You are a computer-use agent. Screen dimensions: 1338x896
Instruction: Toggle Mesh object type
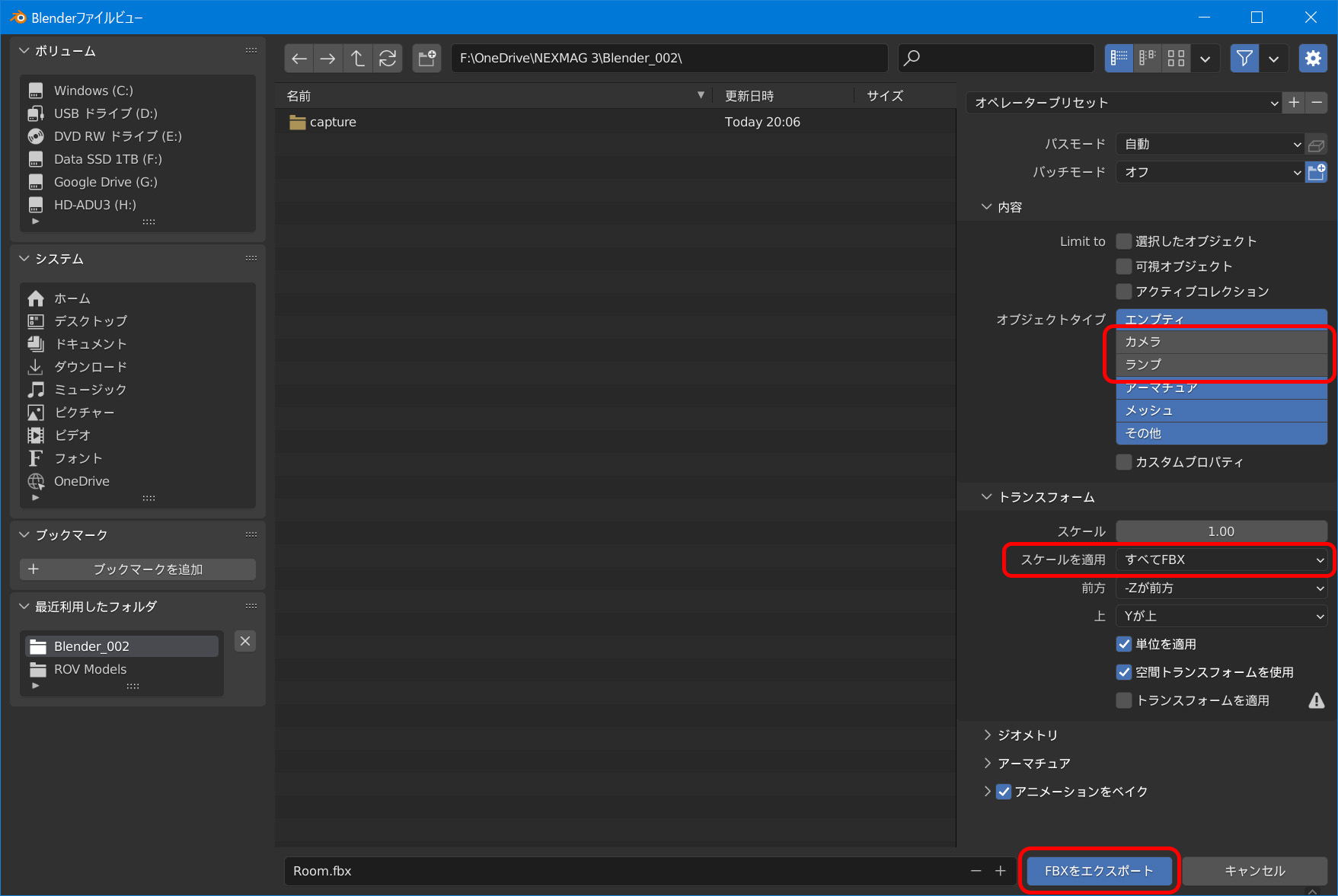coord(1221,410)
